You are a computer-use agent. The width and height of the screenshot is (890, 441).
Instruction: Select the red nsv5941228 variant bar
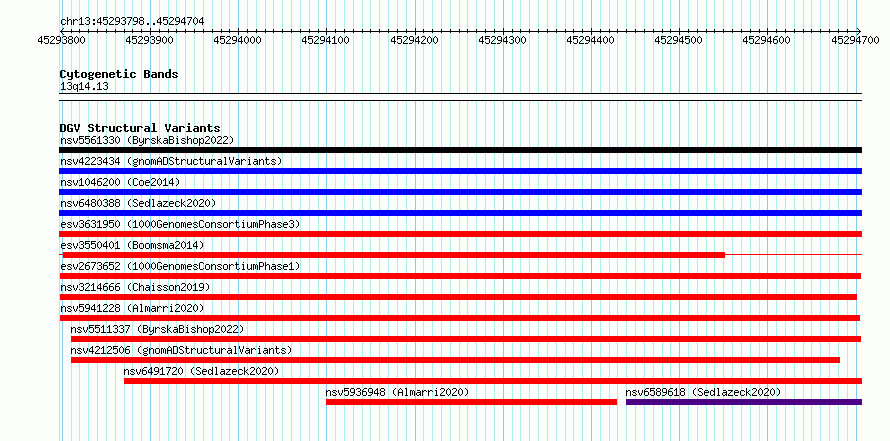point(460,318)
